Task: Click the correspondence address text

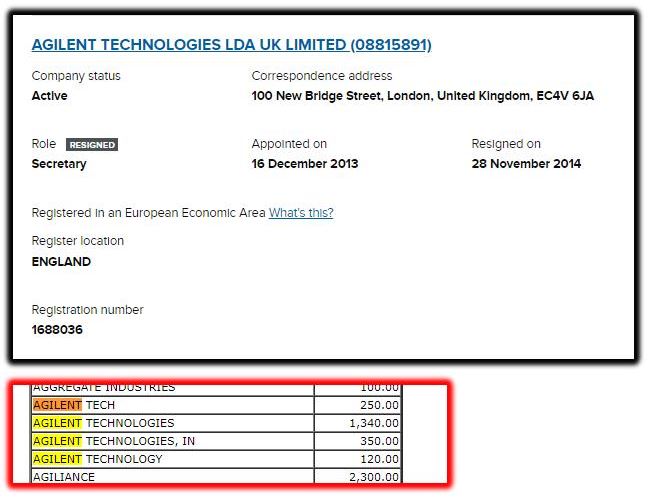Action: [422, 96]
